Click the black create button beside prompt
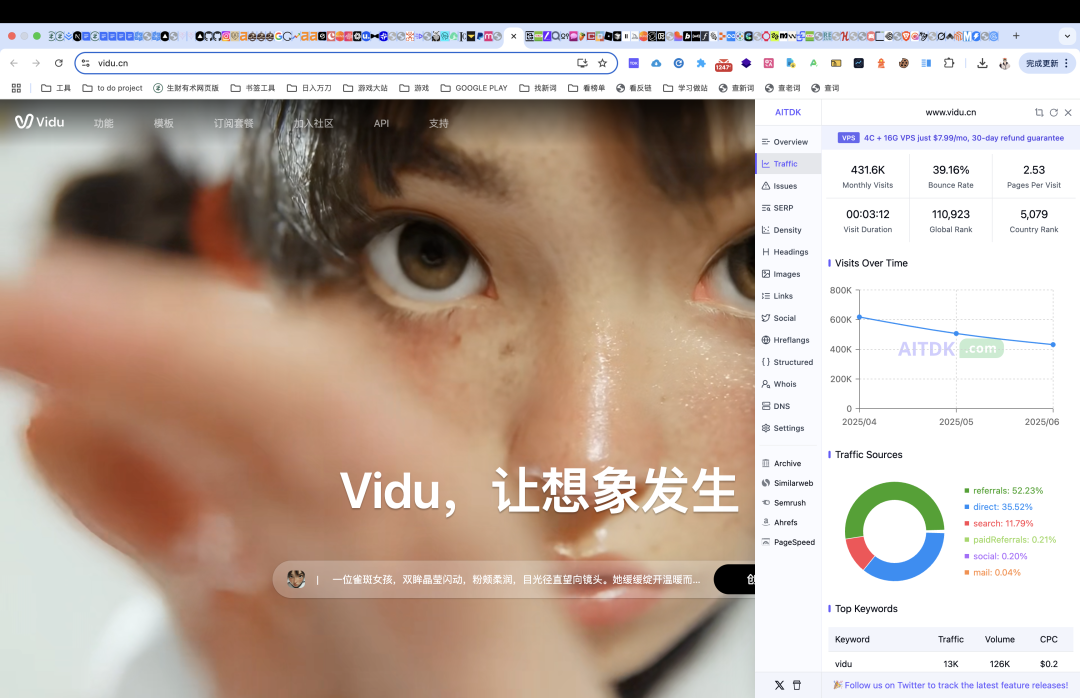 point(734,579)
